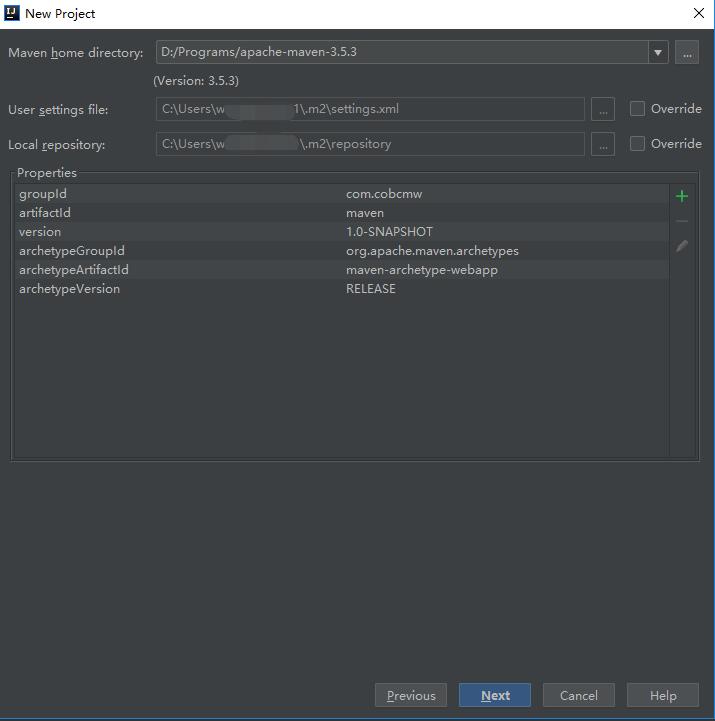
Task: Open Help for this dialog
Action: coord(662,696)
